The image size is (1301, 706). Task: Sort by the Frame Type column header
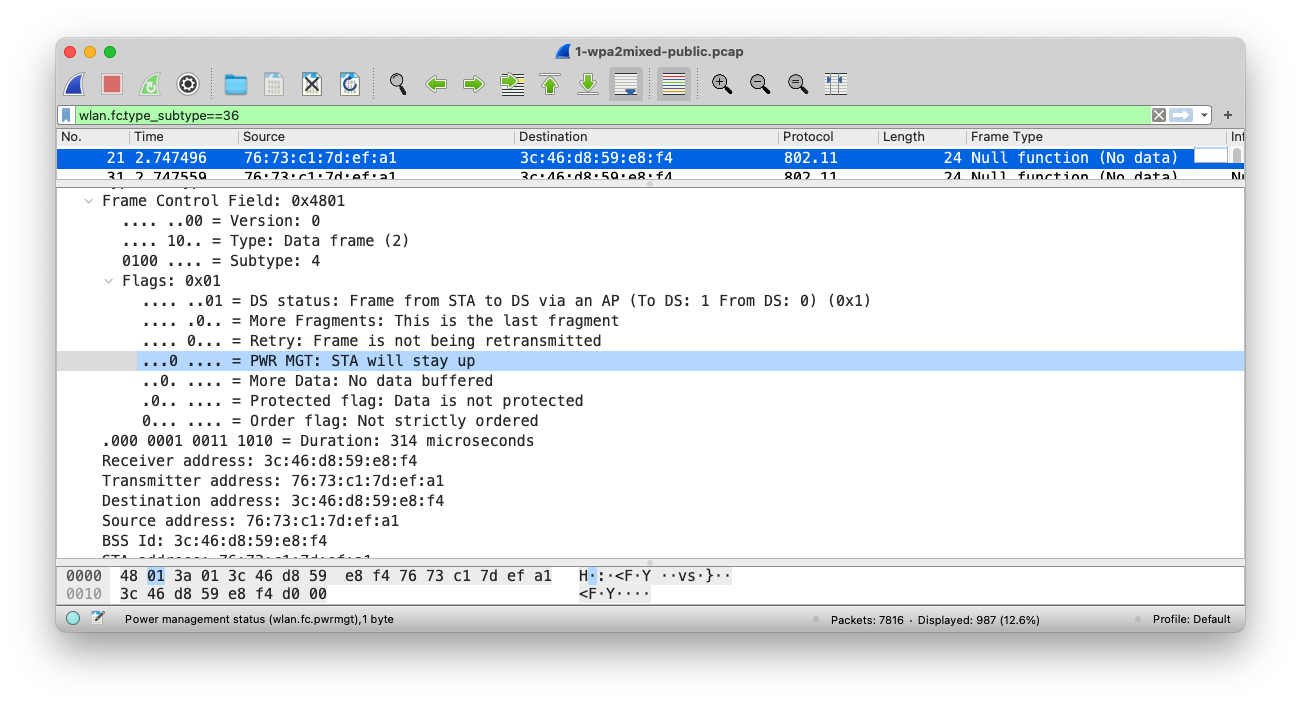click(1006, 137)
